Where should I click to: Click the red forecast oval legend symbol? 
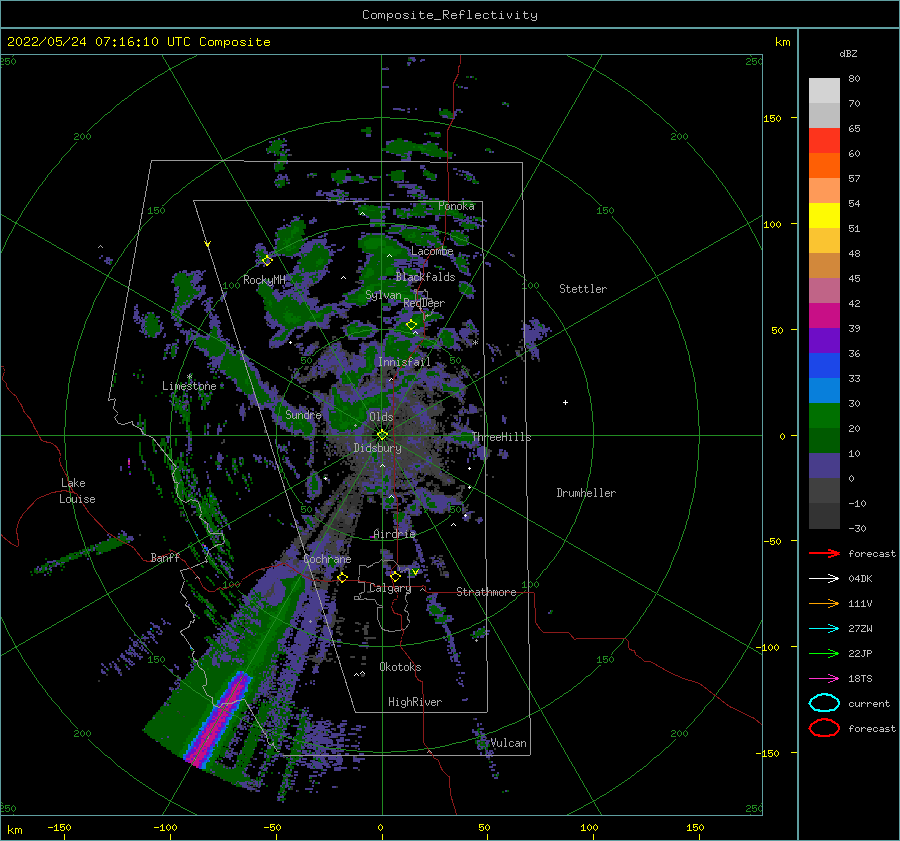pyautogui.click(x=824, y=728)
